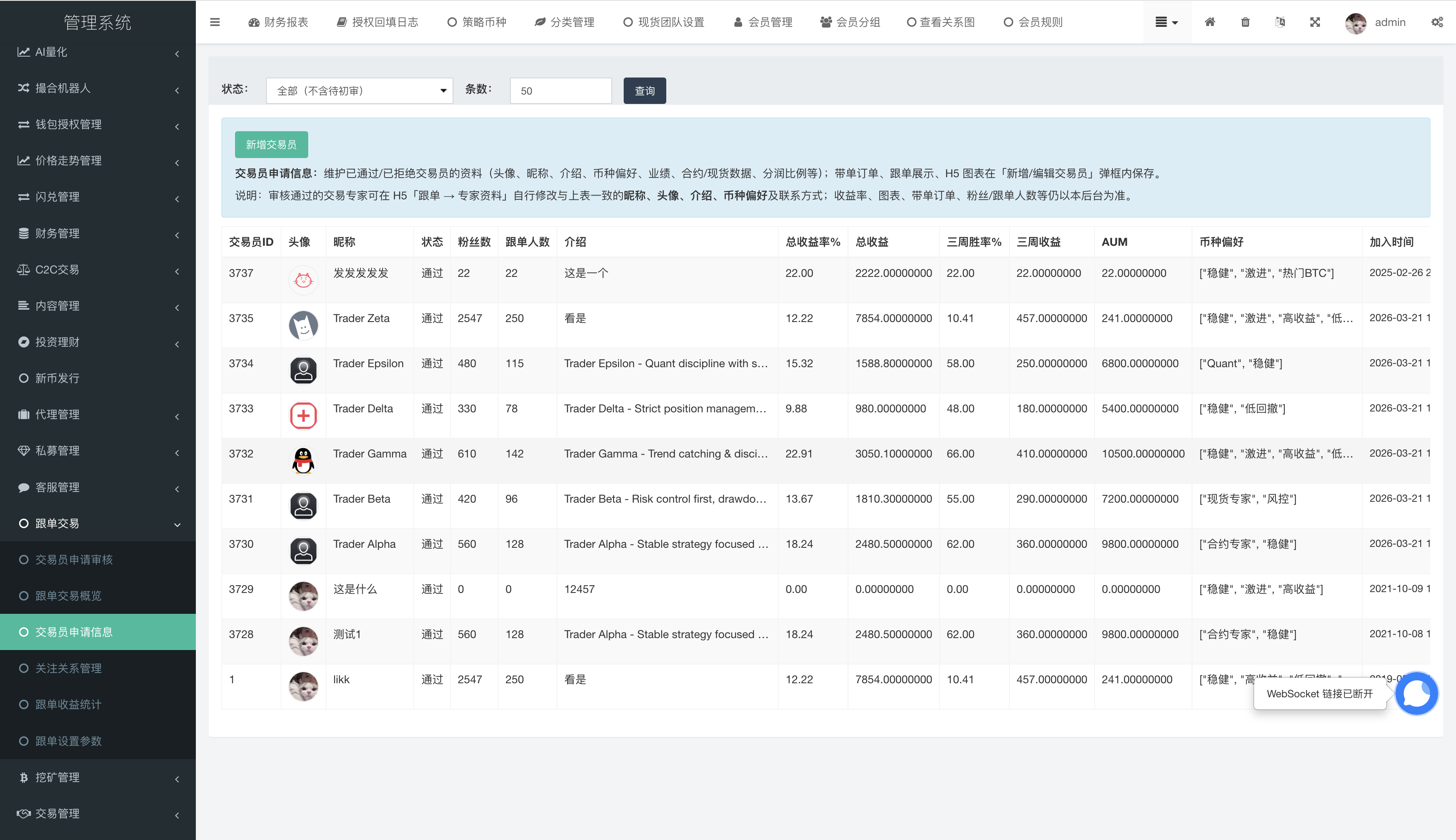Click the 新增交易员 button

pyautogui.click(x=271, y=144)
